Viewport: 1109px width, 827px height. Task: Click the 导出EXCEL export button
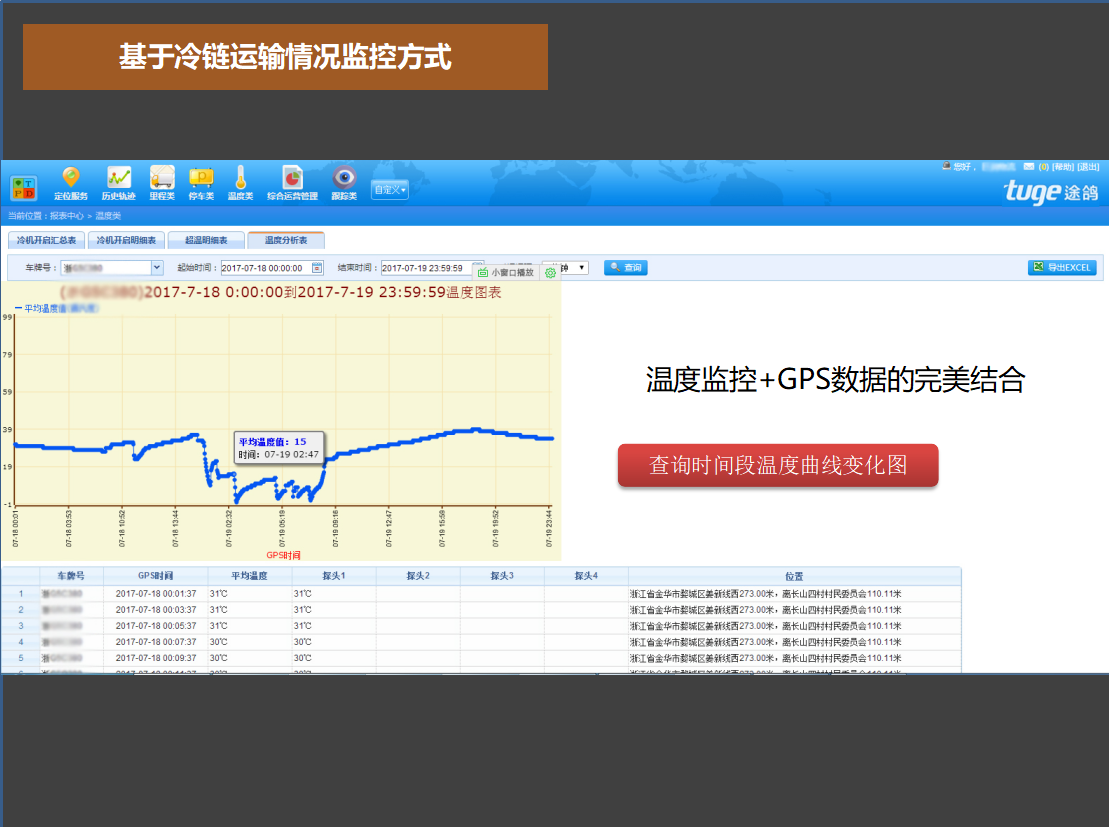(x=1062, y=268)
